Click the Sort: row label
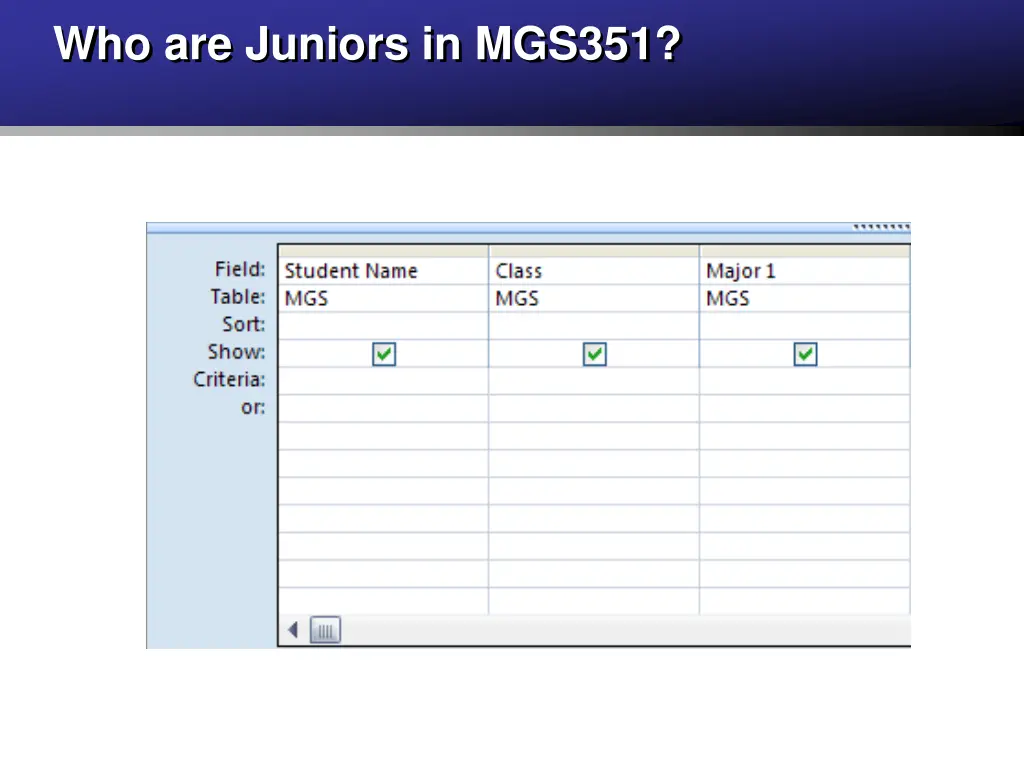1024x768 pixels. 244,324
